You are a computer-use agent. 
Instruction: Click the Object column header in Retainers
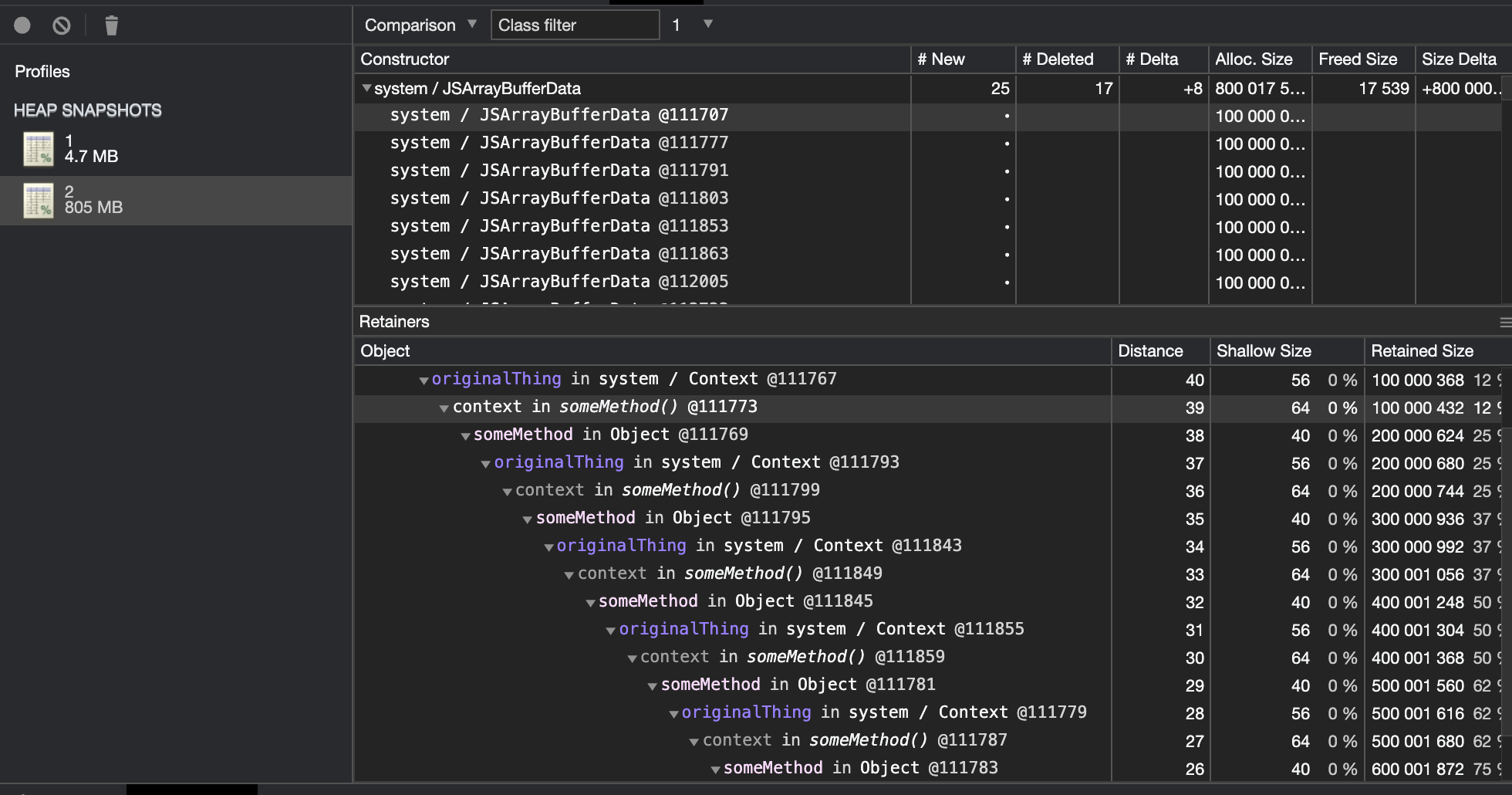point(732,351)
